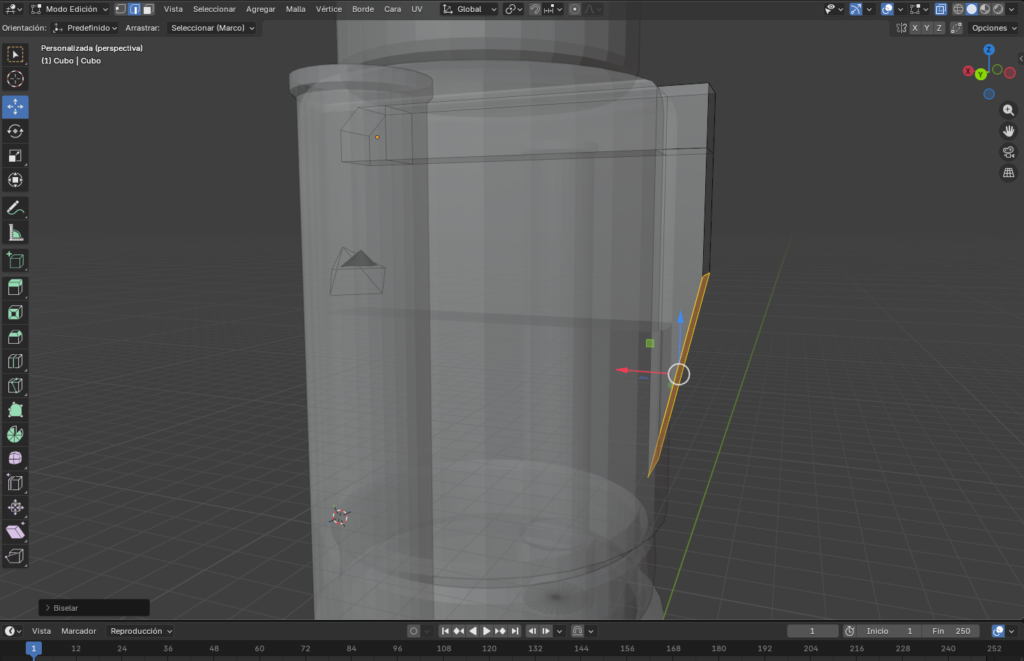The width and height of the screenshot is (1024, 661).
Task: Switch to face select mode
Action: [148, 9]
